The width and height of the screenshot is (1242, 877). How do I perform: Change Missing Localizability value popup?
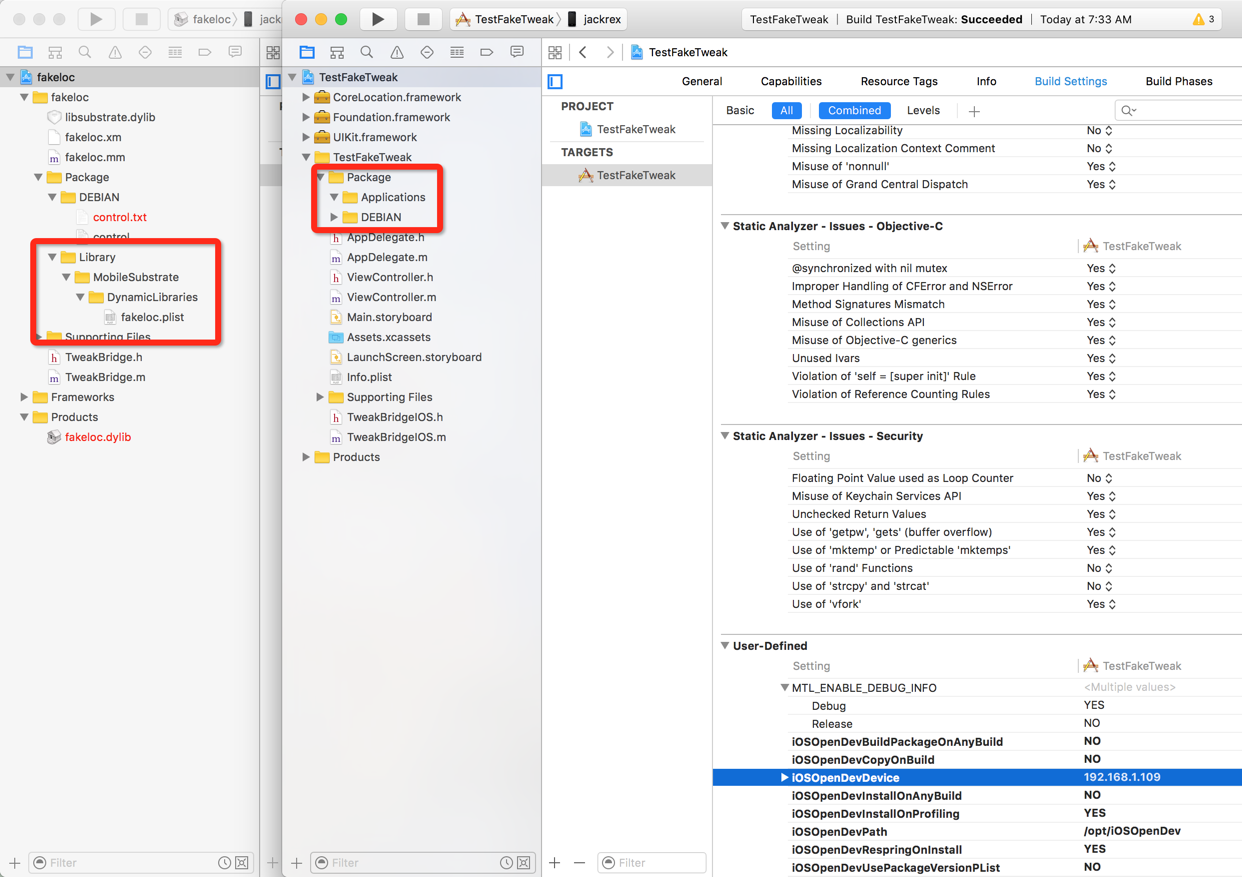(x=1100, y=130)
